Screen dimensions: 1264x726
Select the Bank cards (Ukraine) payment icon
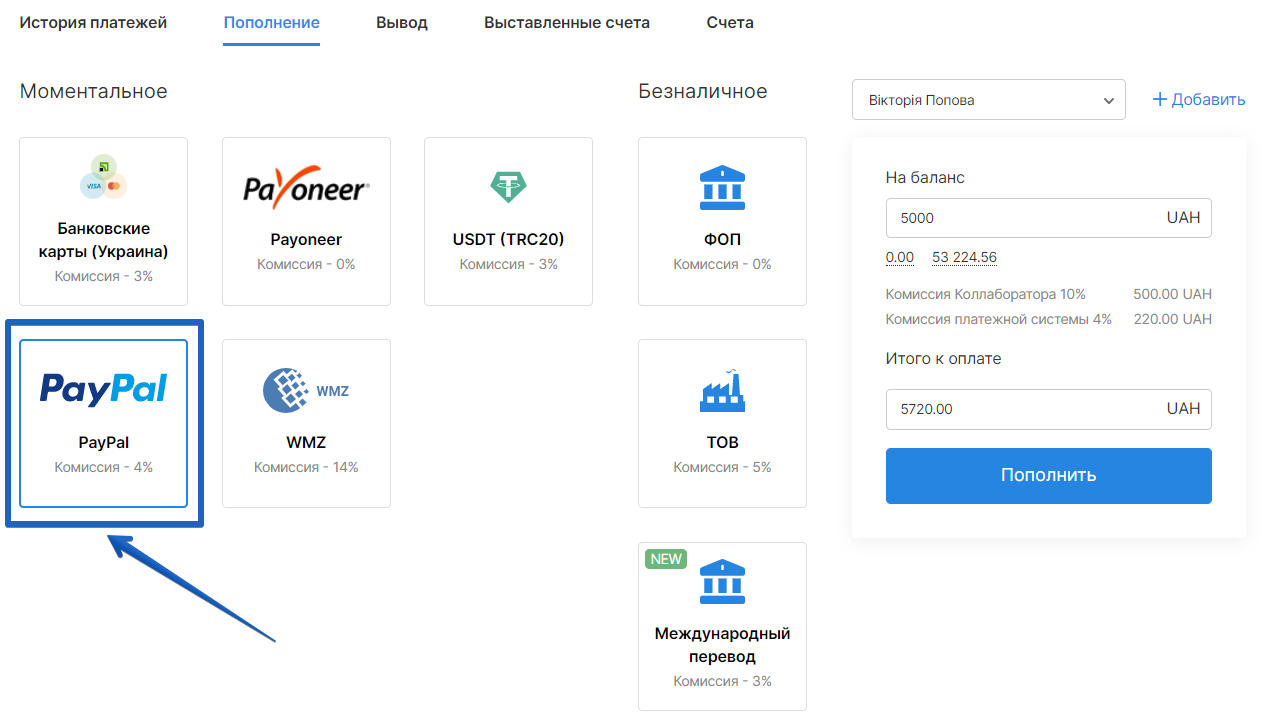[x=103, y=177]
